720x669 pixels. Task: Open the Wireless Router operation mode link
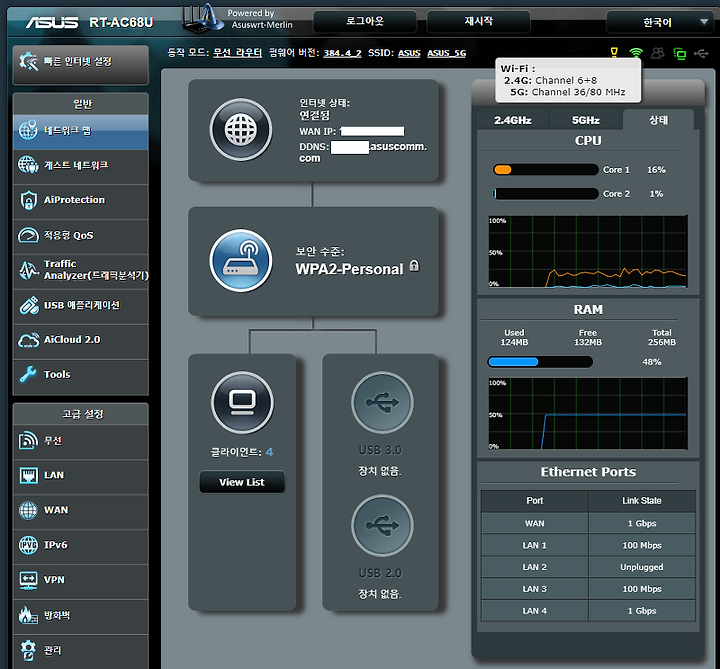[x=237, y=53]
